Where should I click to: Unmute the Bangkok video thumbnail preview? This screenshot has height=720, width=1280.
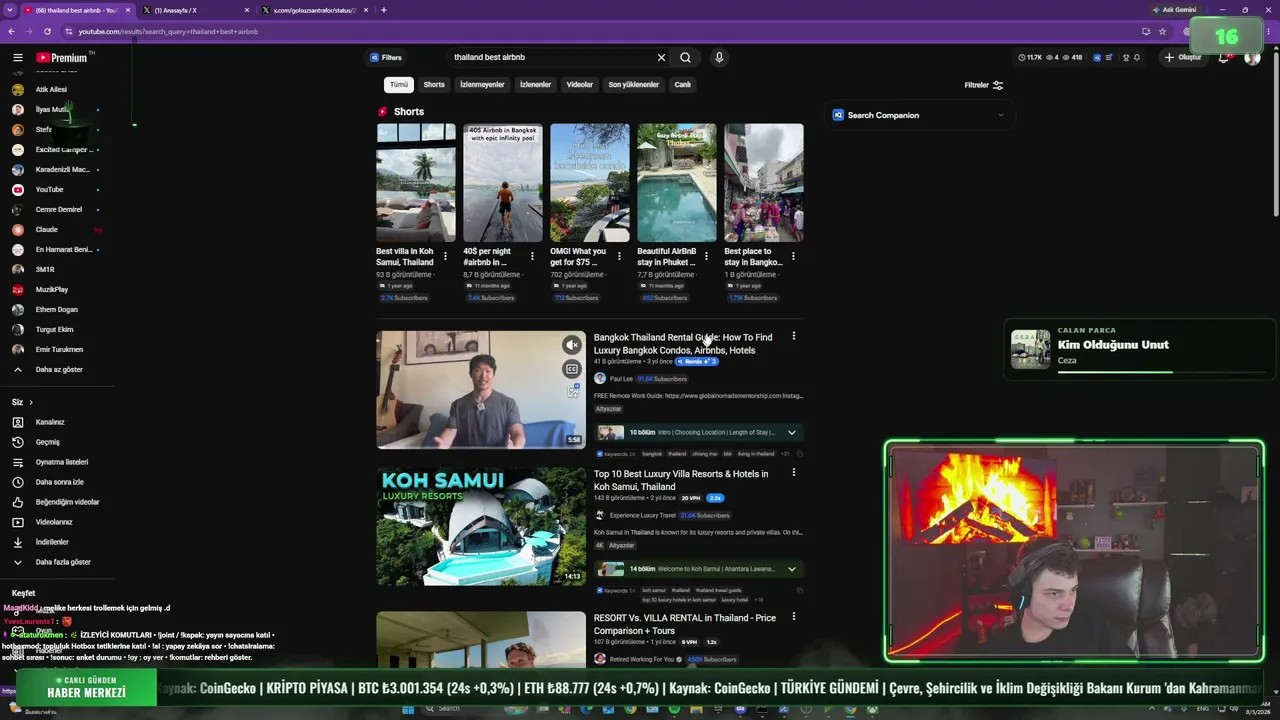pos(572,345)
